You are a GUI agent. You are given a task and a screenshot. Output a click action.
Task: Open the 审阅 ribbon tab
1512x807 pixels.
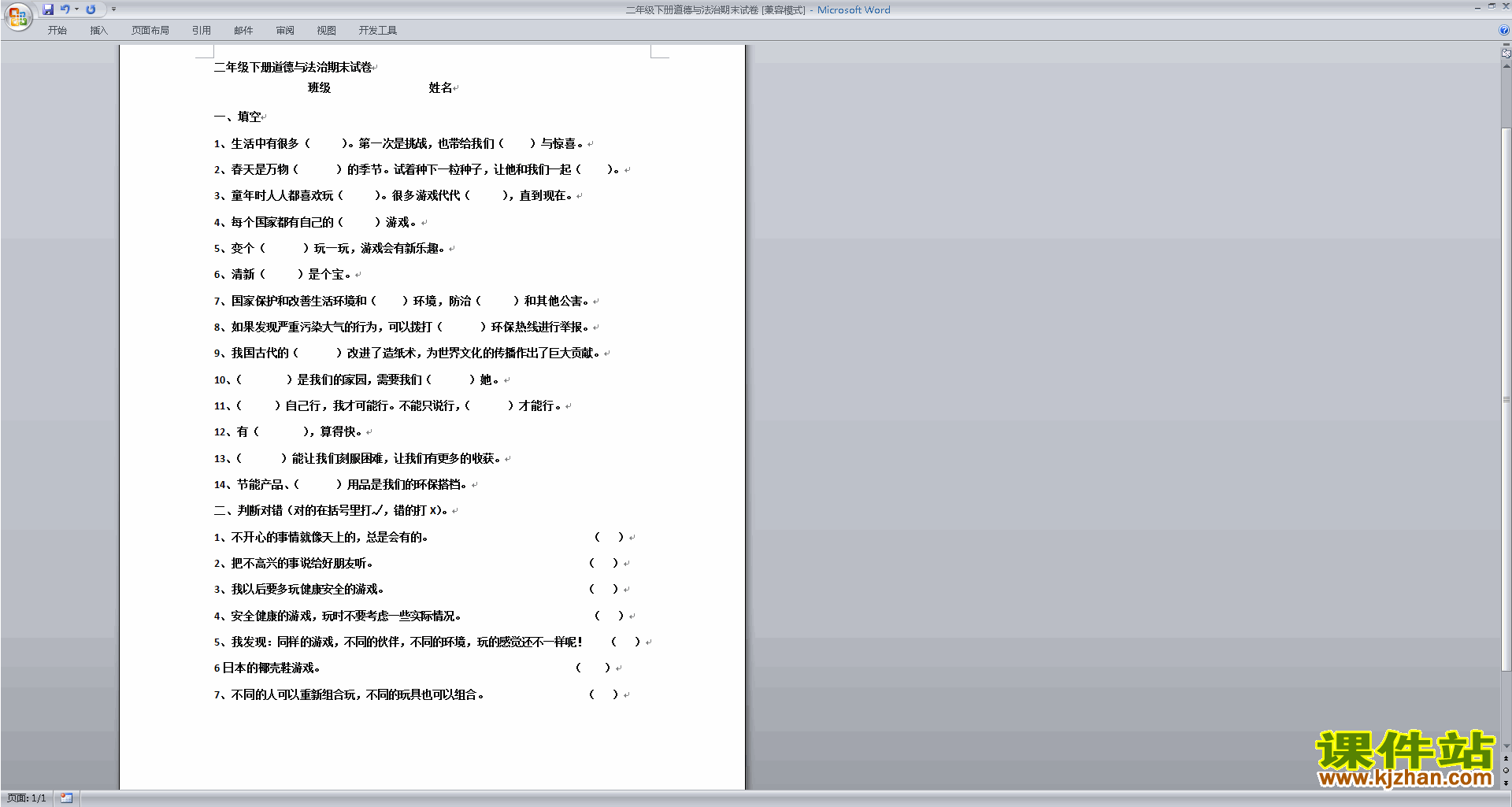[x=285, y=31]
